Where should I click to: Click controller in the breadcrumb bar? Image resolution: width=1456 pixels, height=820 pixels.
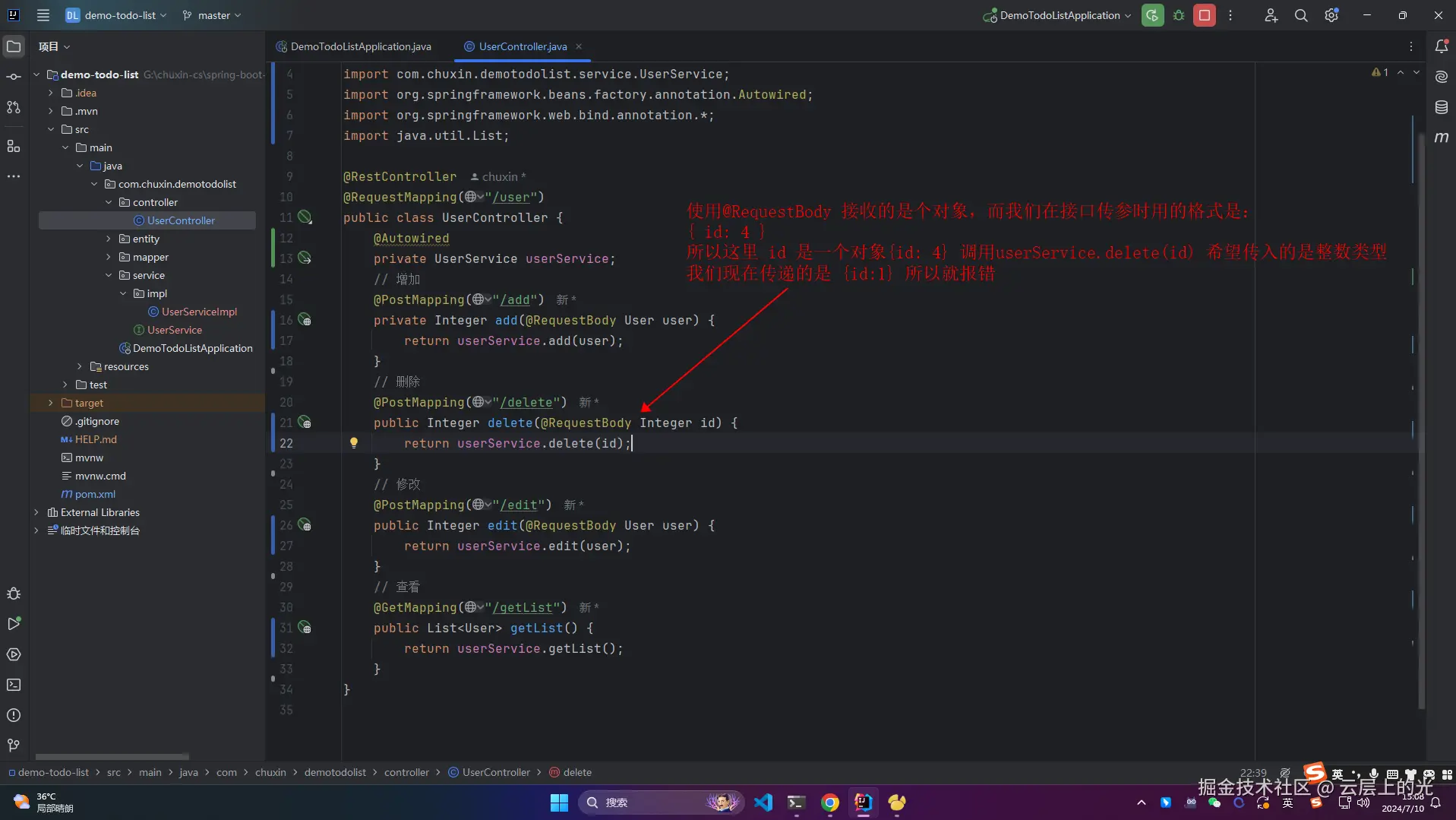(x=406, y=772)
